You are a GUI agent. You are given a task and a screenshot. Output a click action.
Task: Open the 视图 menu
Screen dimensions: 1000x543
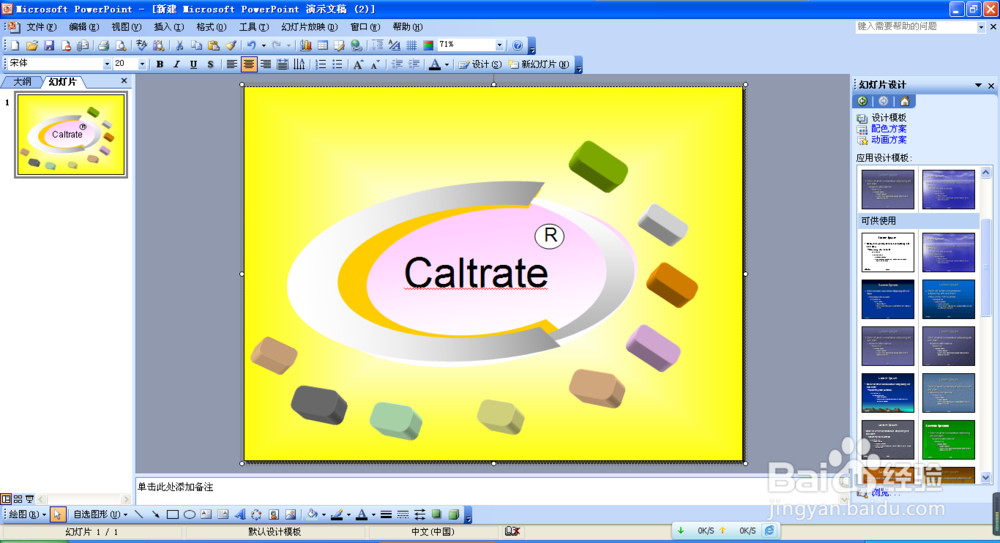126,27
